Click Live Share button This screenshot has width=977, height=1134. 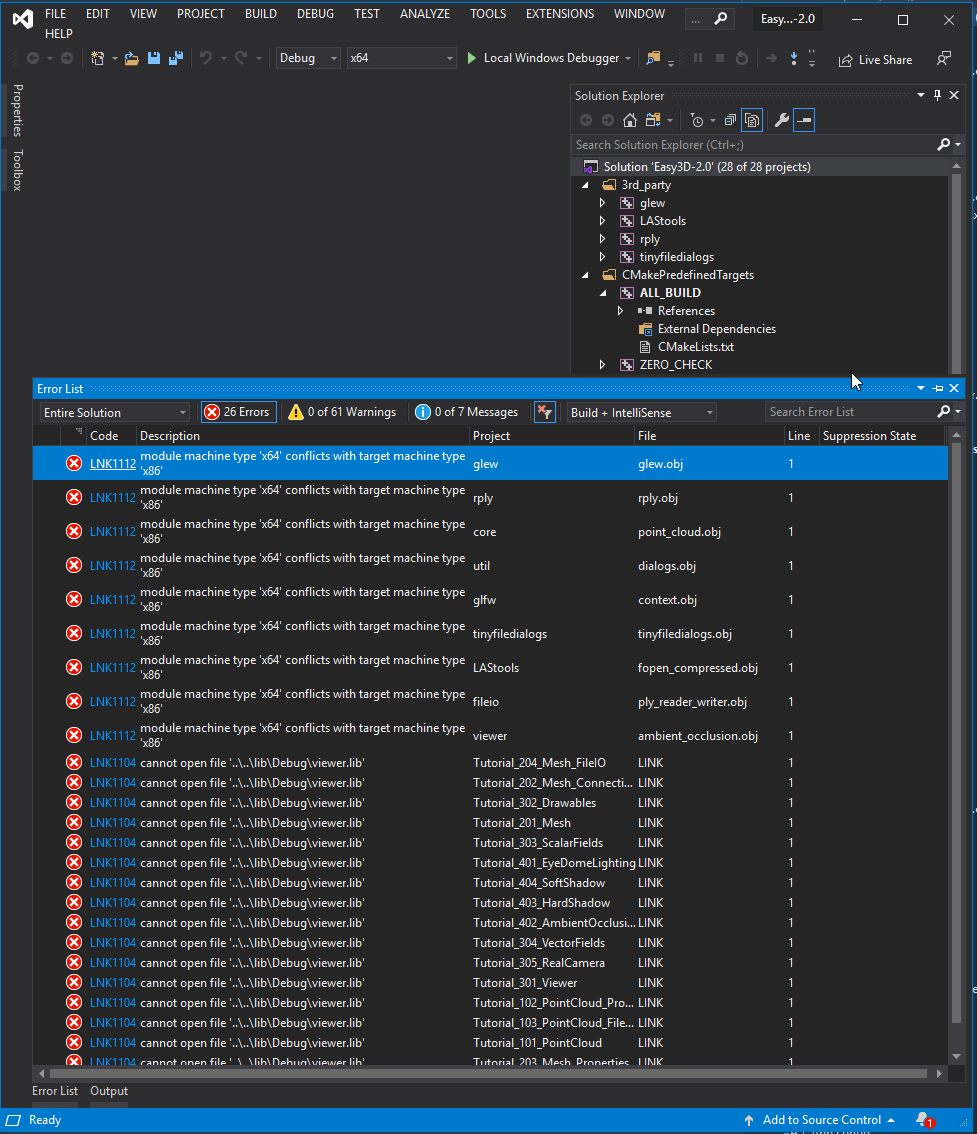point(875,60)
